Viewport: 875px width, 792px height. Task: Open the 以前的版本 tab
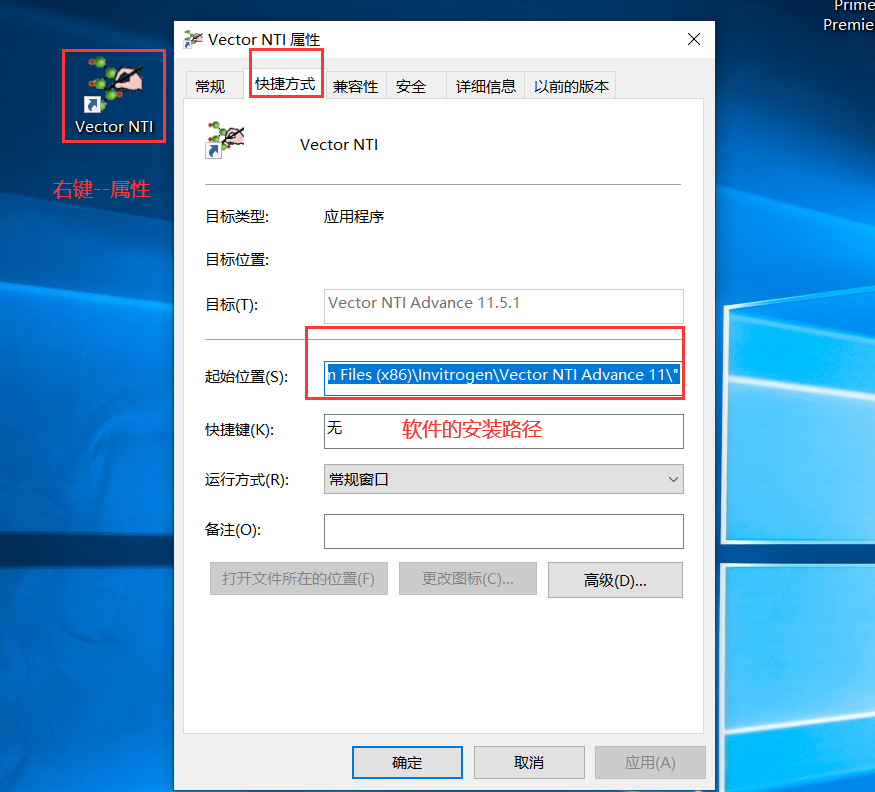(571, 86)
